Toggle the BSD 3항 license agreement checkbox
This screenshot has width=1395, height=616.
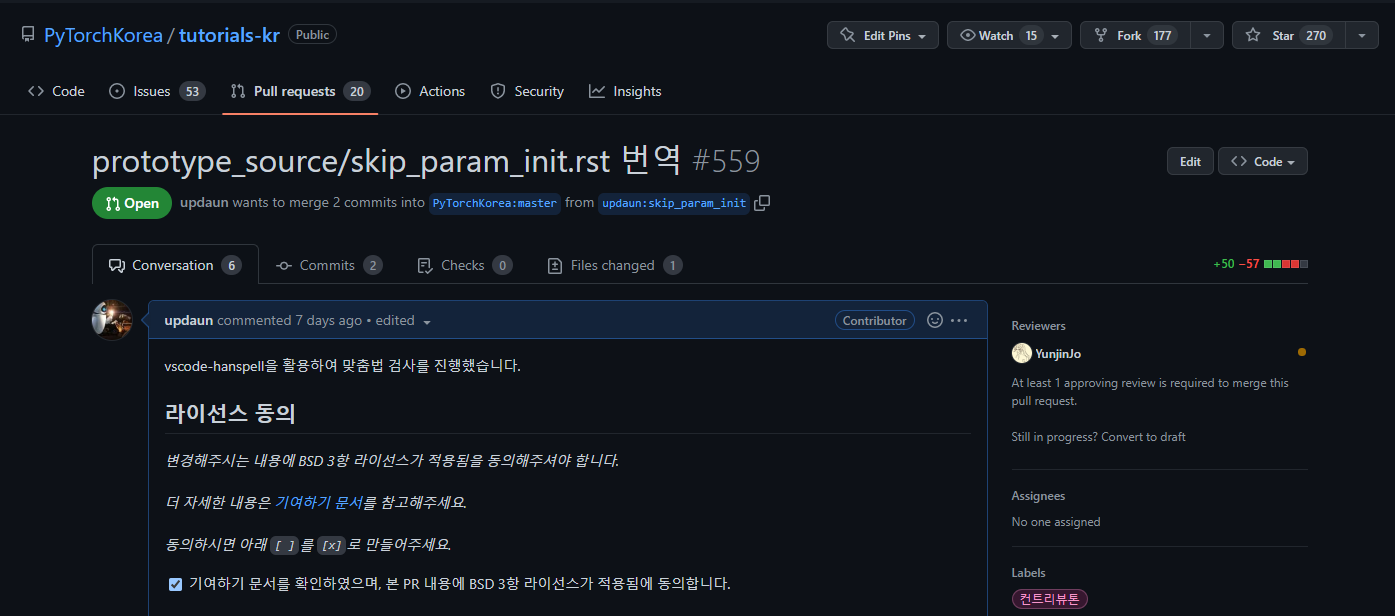coord(175,584)
